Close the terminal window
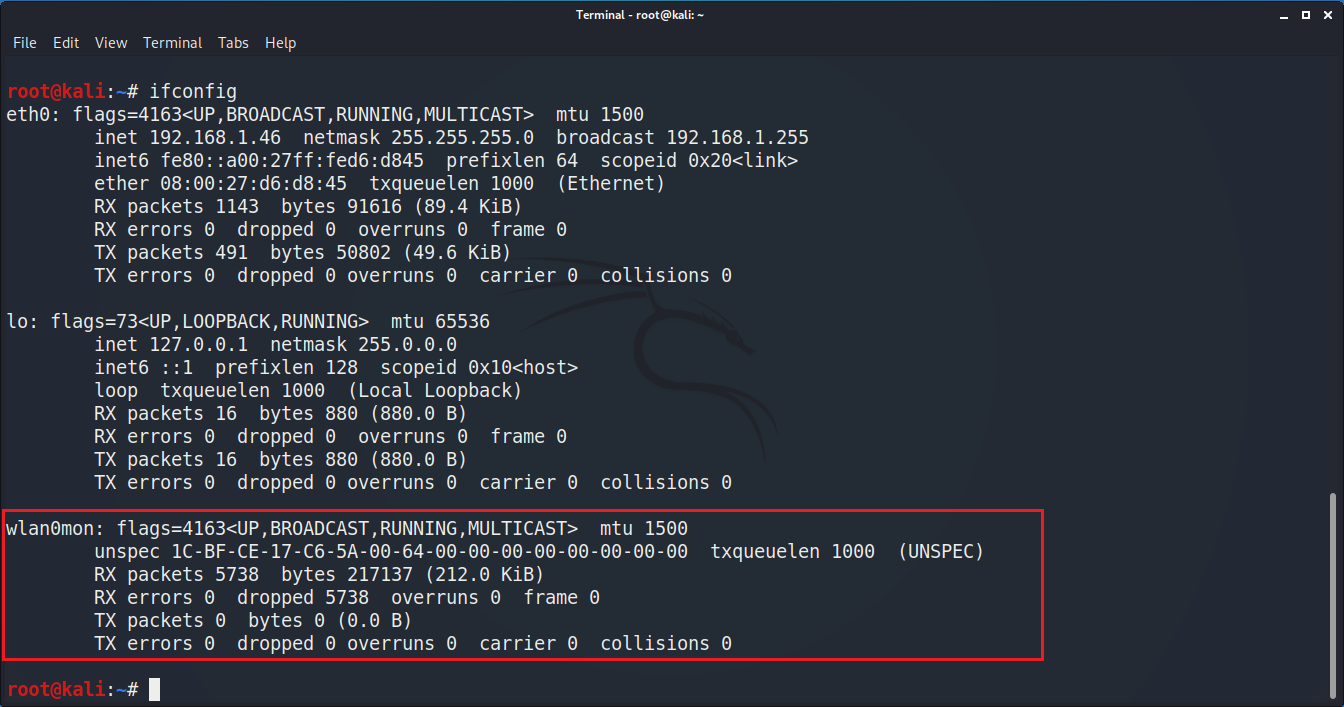 point(1328,15)
